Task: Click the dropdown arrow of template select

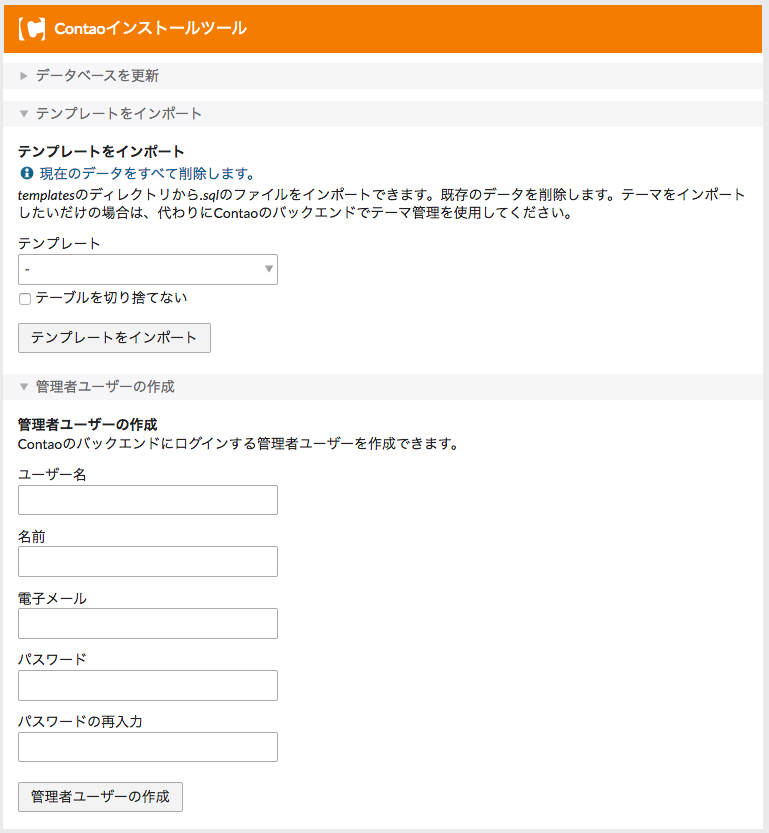Action: coord(269,269)
